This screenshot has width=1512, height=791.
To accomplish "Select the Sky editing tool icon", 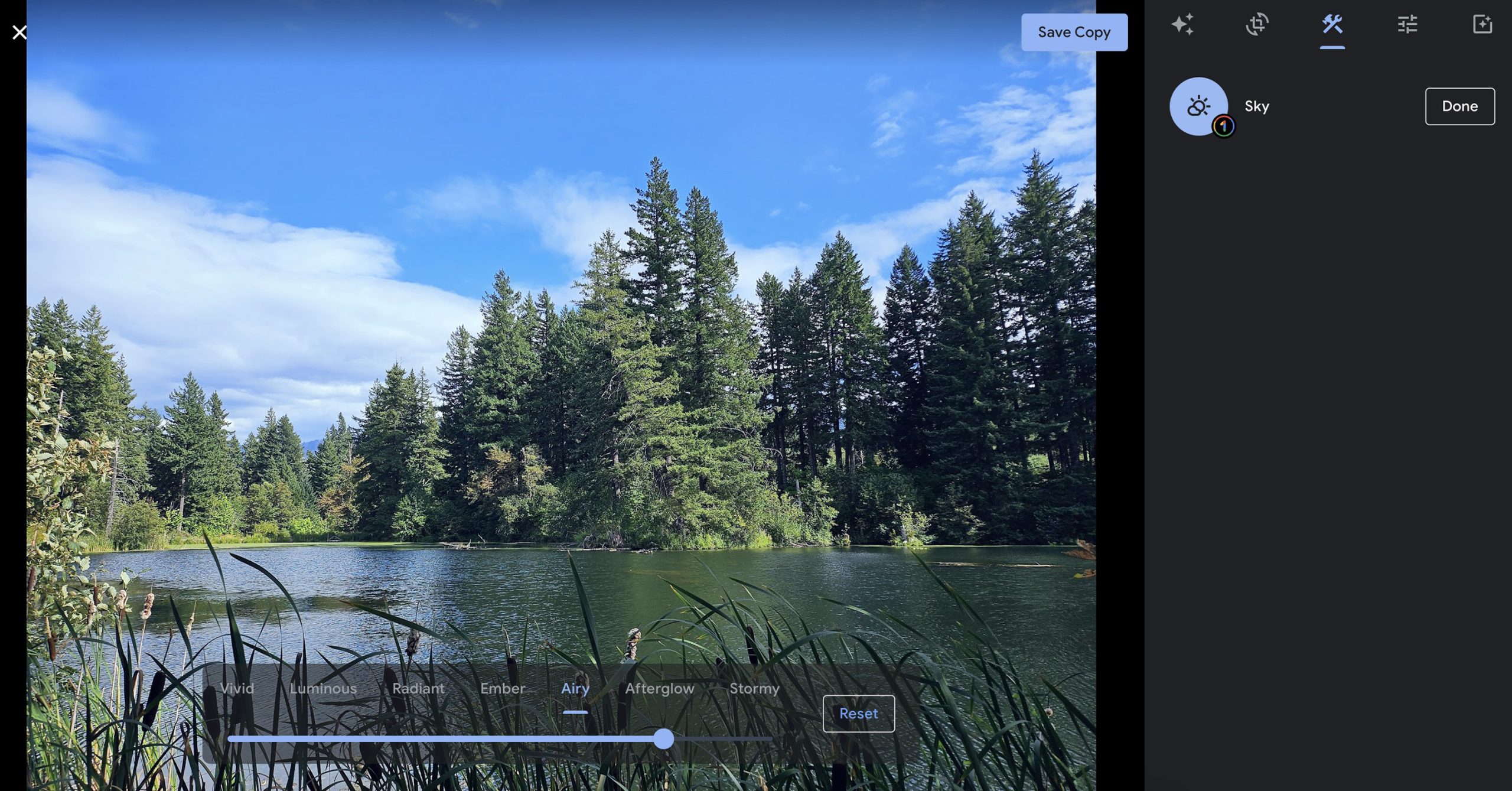I will click(1199, 105).
